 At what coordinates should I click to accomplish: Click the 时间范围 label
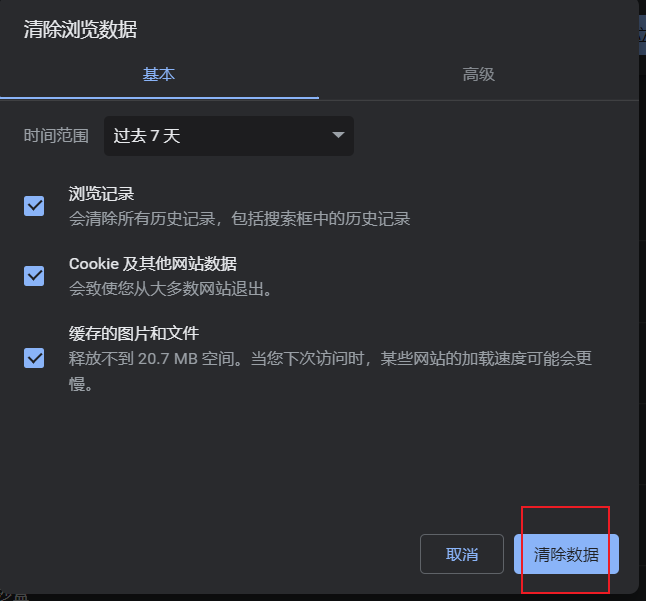(56, 136)
